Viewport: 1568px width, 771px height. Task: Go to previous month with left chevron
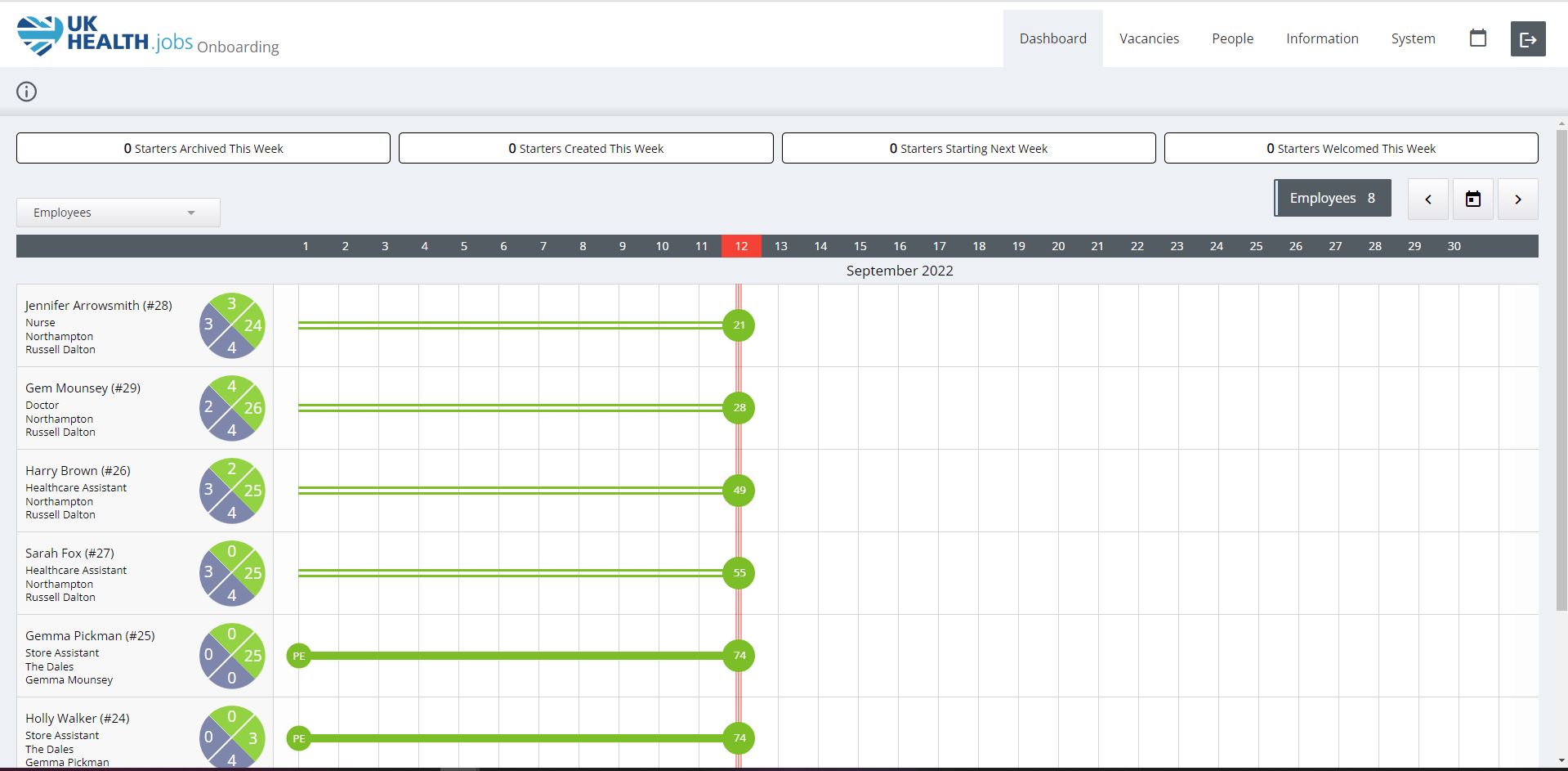click(x=1427, y=199)
